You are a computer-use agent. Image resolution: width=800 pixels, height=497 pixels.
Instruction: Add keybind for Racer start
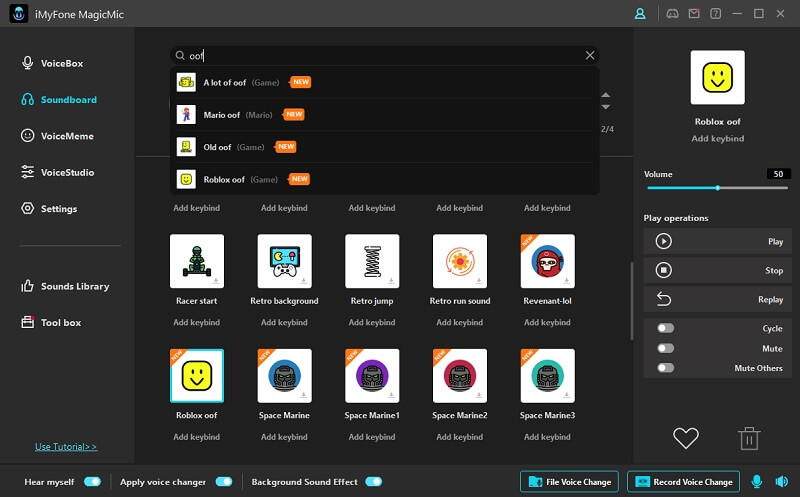(x=196, y=322)
